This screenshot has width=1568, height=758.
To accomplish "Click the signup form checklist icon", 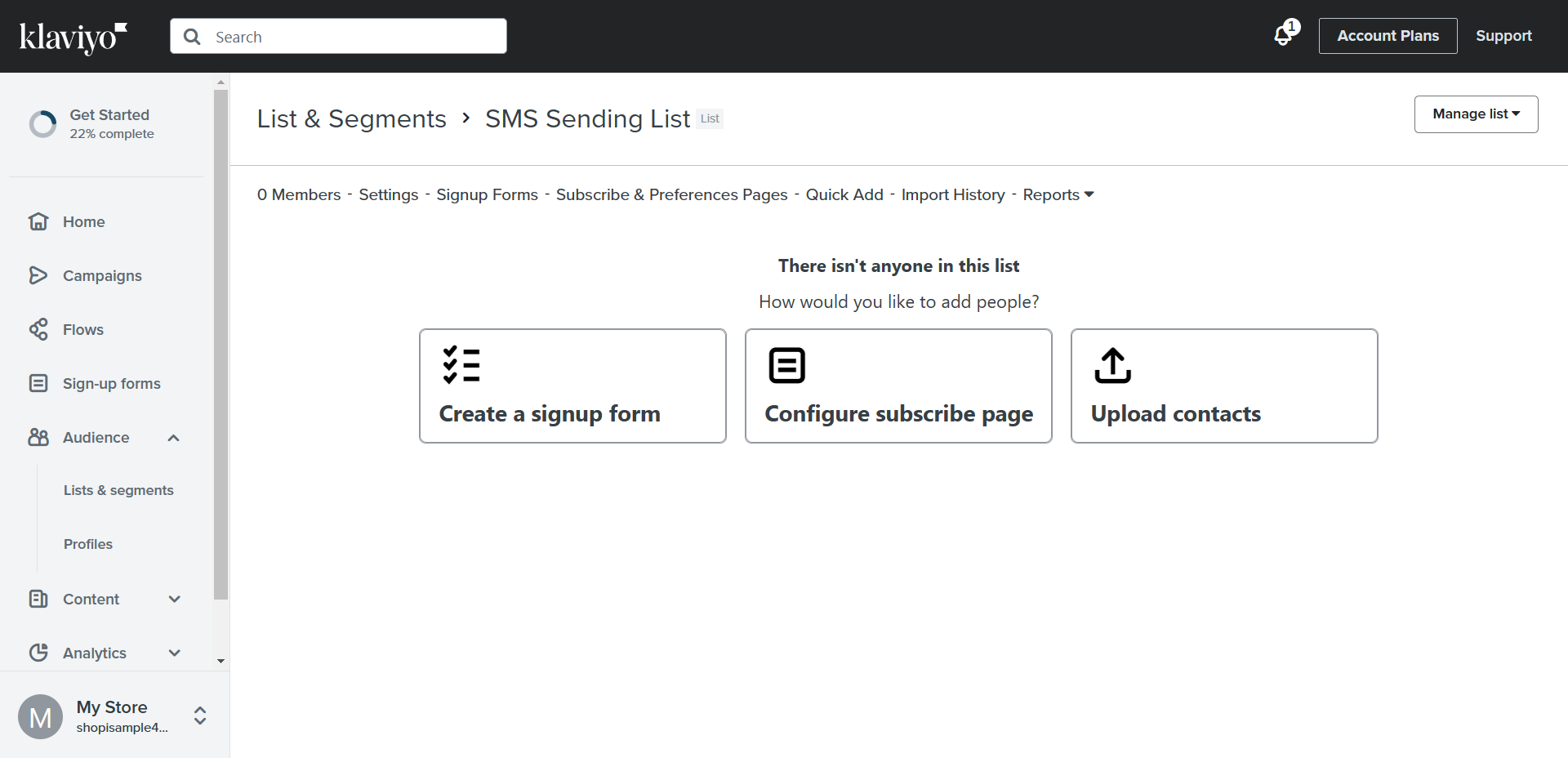I will click(x=461, y=365).
